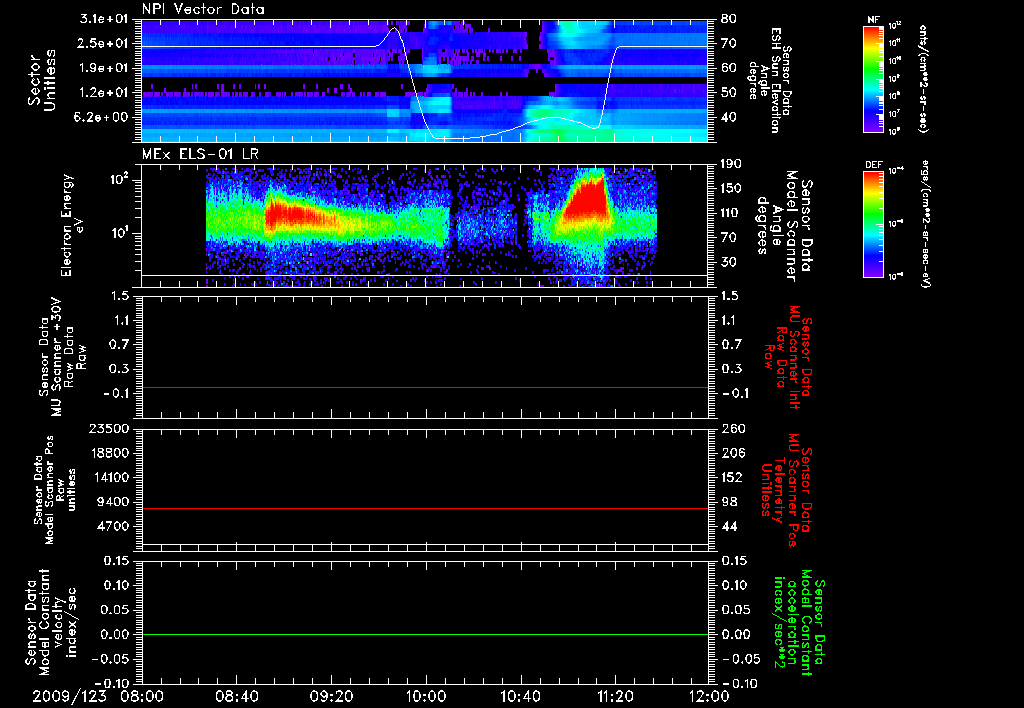Click the "09:20" time axis label
This screenshot has height=708, width=1024.
332,696
